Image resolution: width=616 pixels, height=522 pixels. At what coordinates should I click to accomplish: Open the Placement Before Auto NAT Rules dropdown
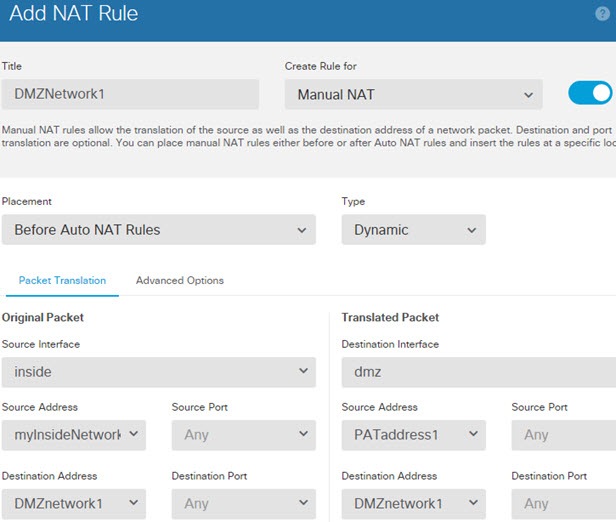click(x=159, y=229)
